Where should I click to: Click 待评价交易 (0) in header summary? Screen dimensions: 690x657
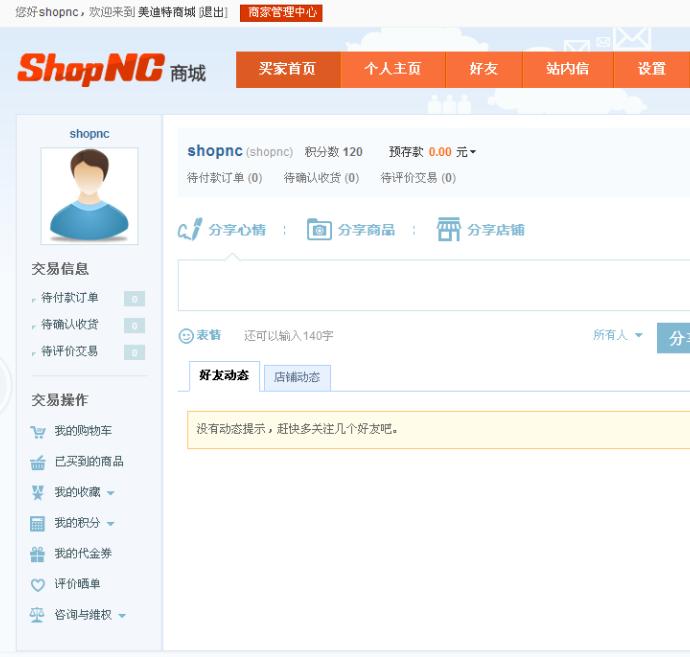[x=418, y=178]
